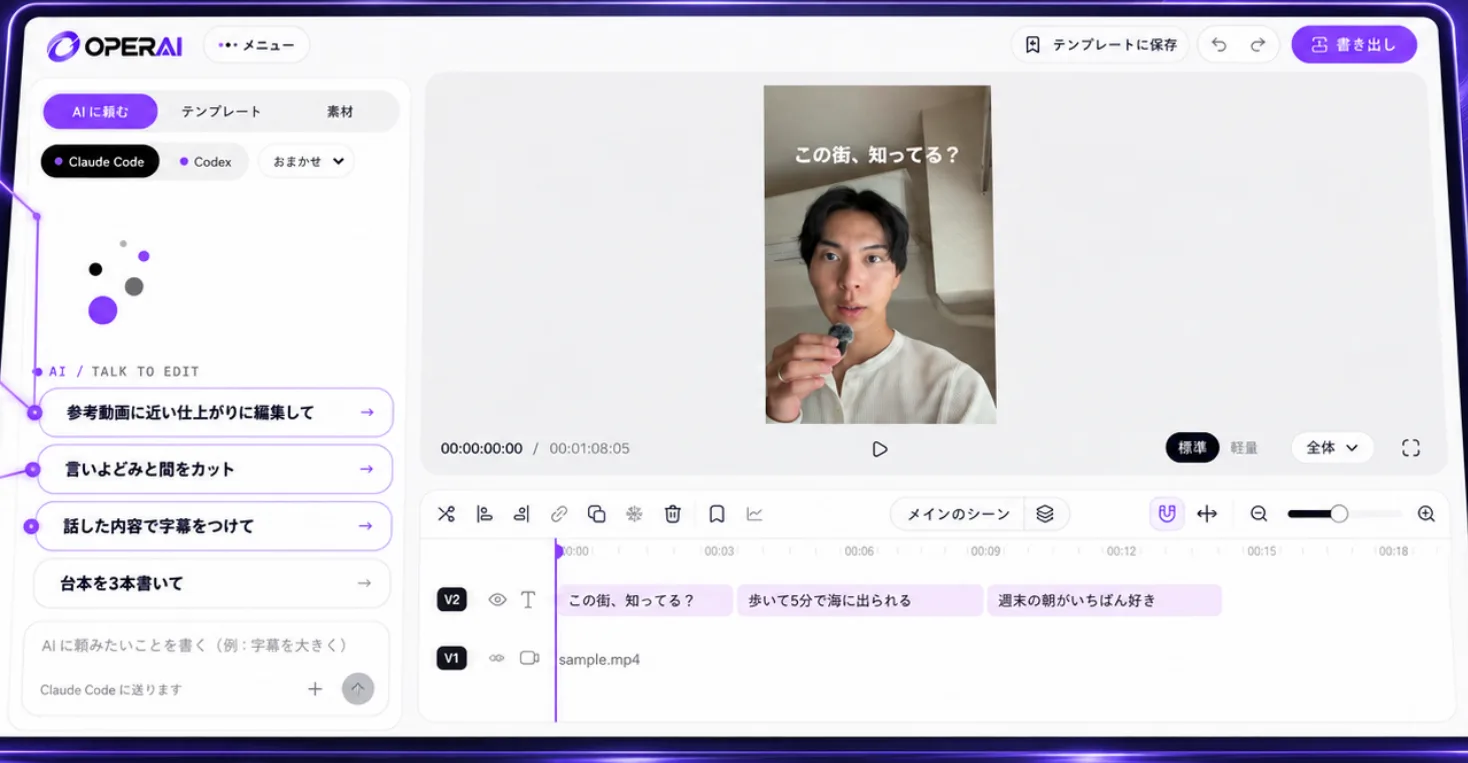This screenshot has width=1468, height=763.
Task: Click the layers stack icon beside メインのシーン
Action: tap(1045, 514)
